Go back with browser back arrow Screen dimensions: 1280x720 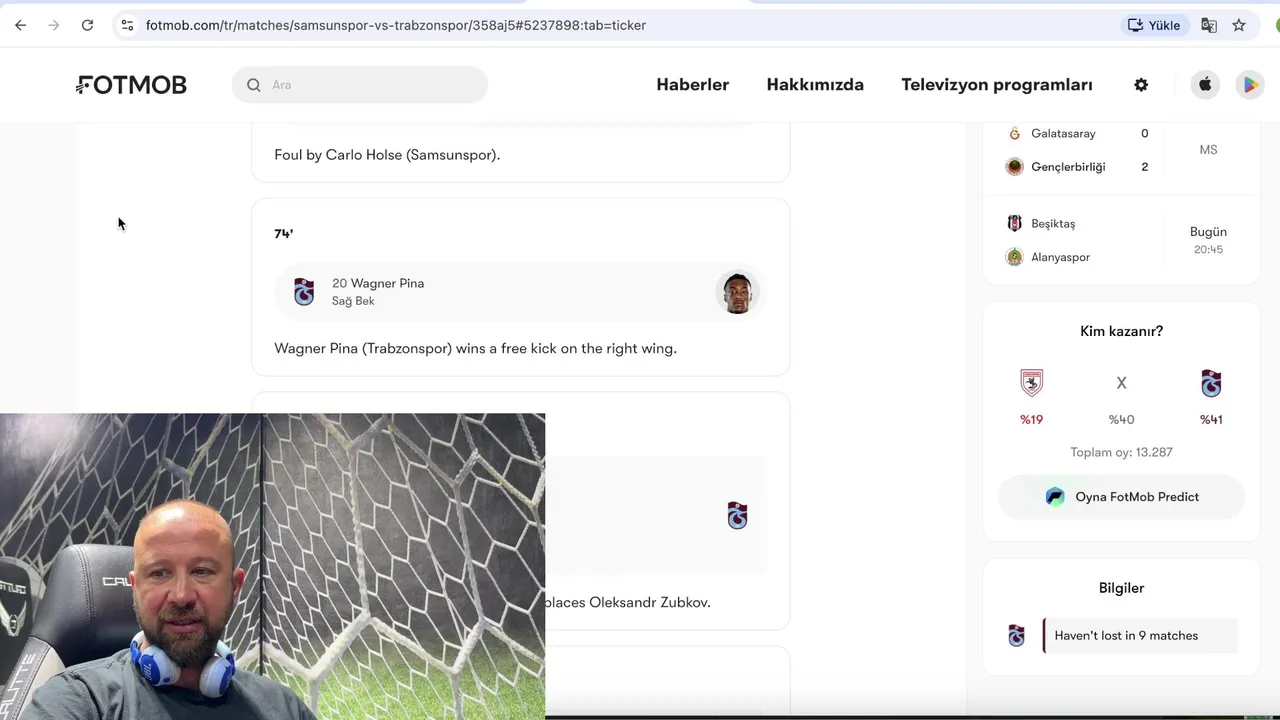20,25
